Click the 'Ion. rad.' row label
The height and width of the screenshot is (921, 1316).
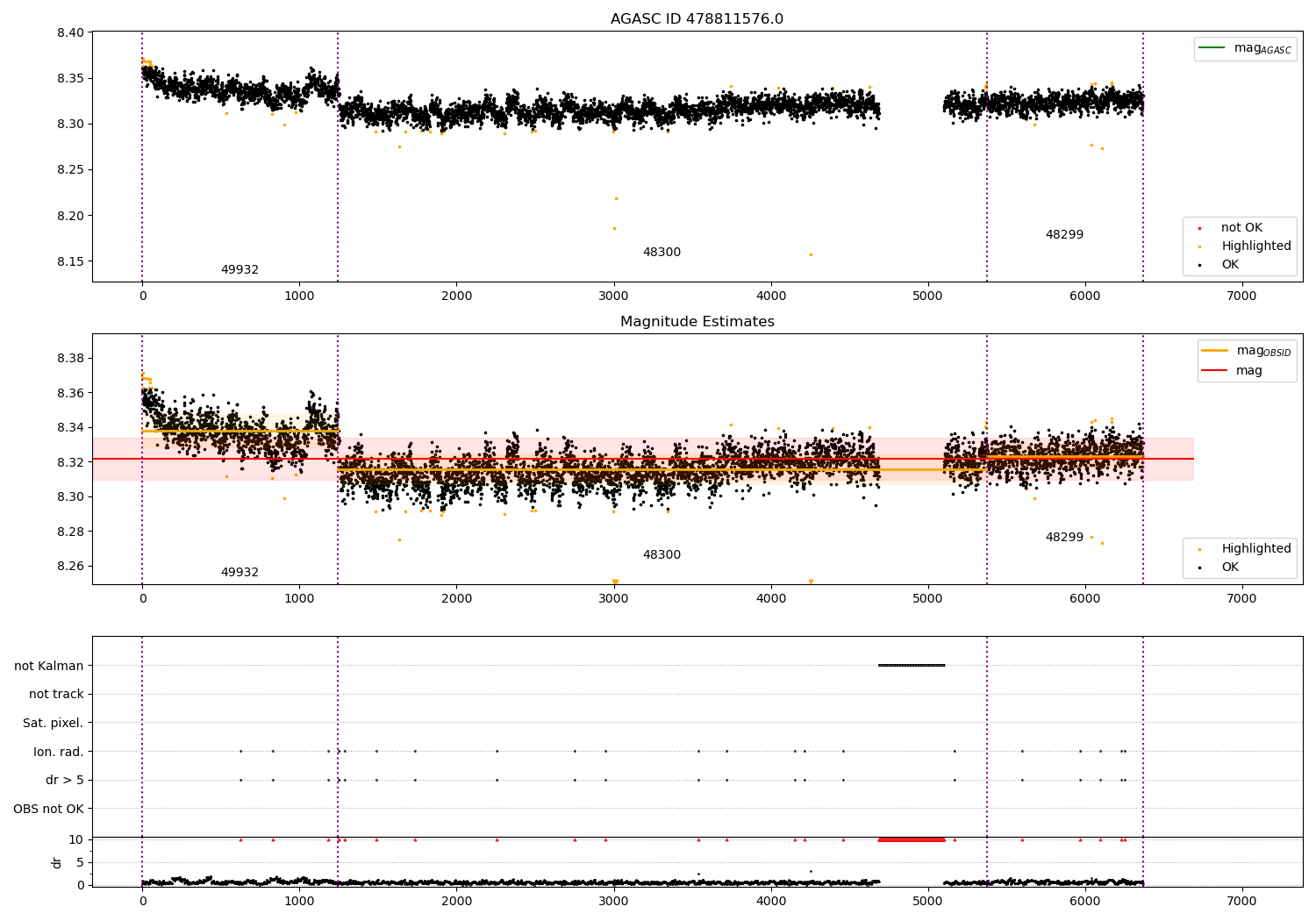tap(58, 752)
